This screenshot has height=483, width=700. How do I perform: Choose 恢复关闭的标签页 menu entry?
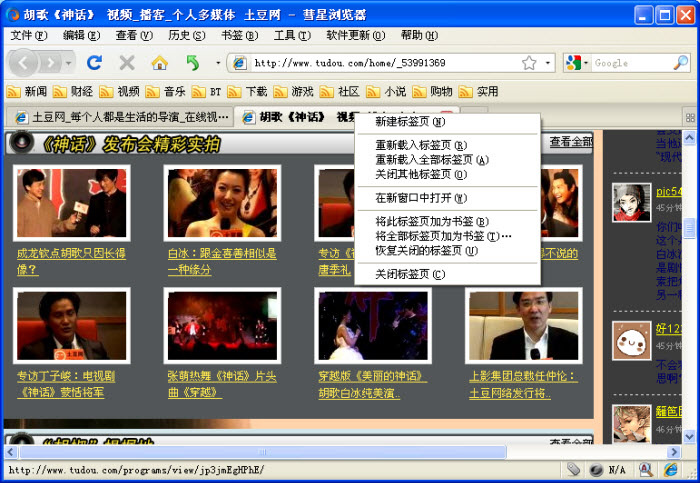click(x=447, y=250)
